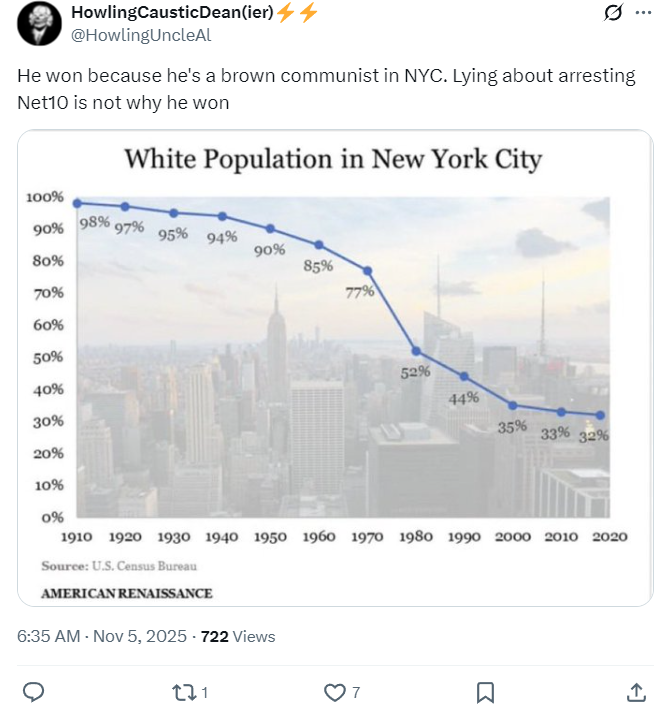Image resolution: width=656 pixels, height=706 pixels.
Task: Click the like count number 7
Action: (356, 691)
